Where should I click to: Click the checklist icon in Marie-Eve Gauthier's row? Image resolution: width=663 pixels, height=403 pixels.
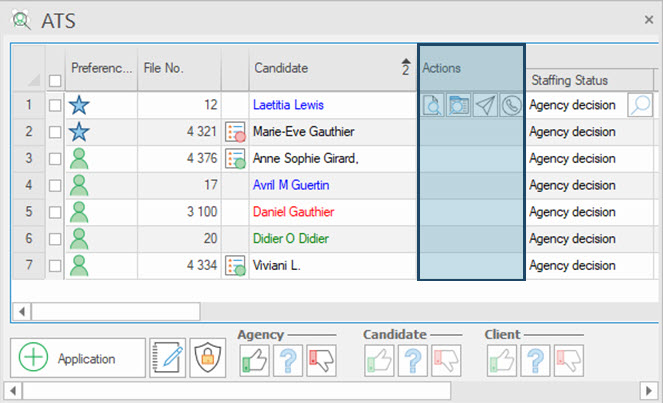pyautogui.click(x=236, y=132)
